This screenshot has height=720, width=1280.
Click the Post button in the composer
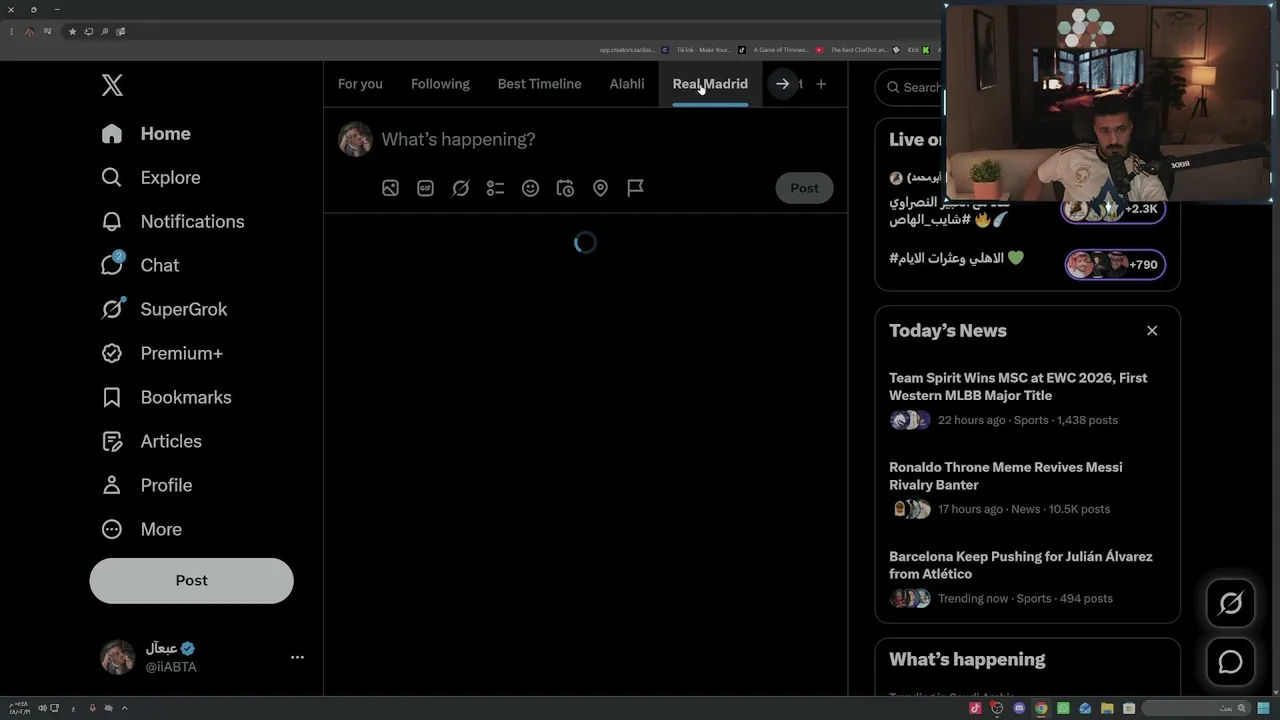pyautogui.click(x=804, y=188)
